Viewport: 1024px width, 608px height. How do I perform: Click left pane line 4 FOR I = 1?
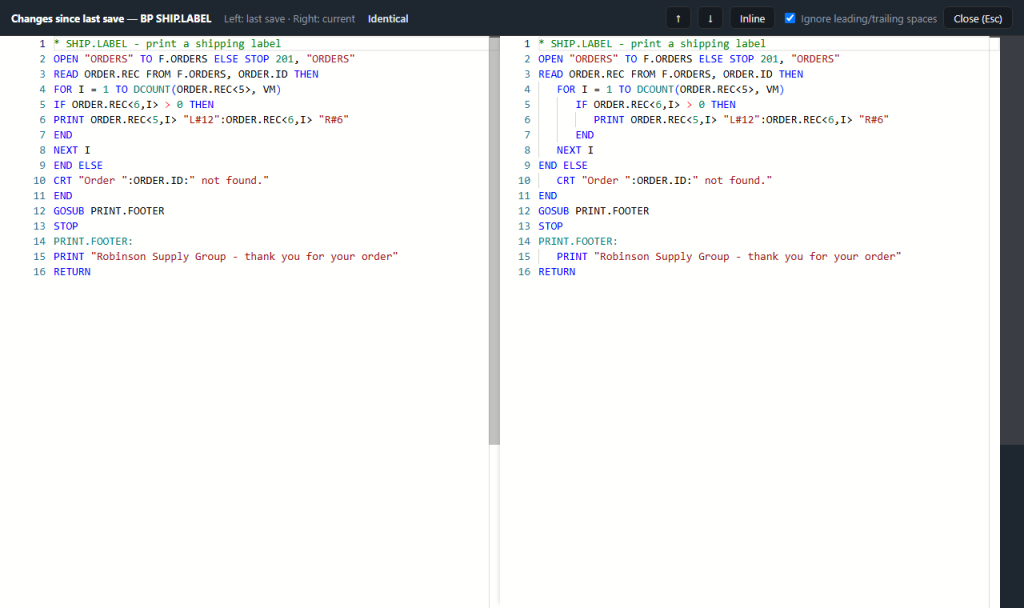pyautogui.click(x=167, y=89)
